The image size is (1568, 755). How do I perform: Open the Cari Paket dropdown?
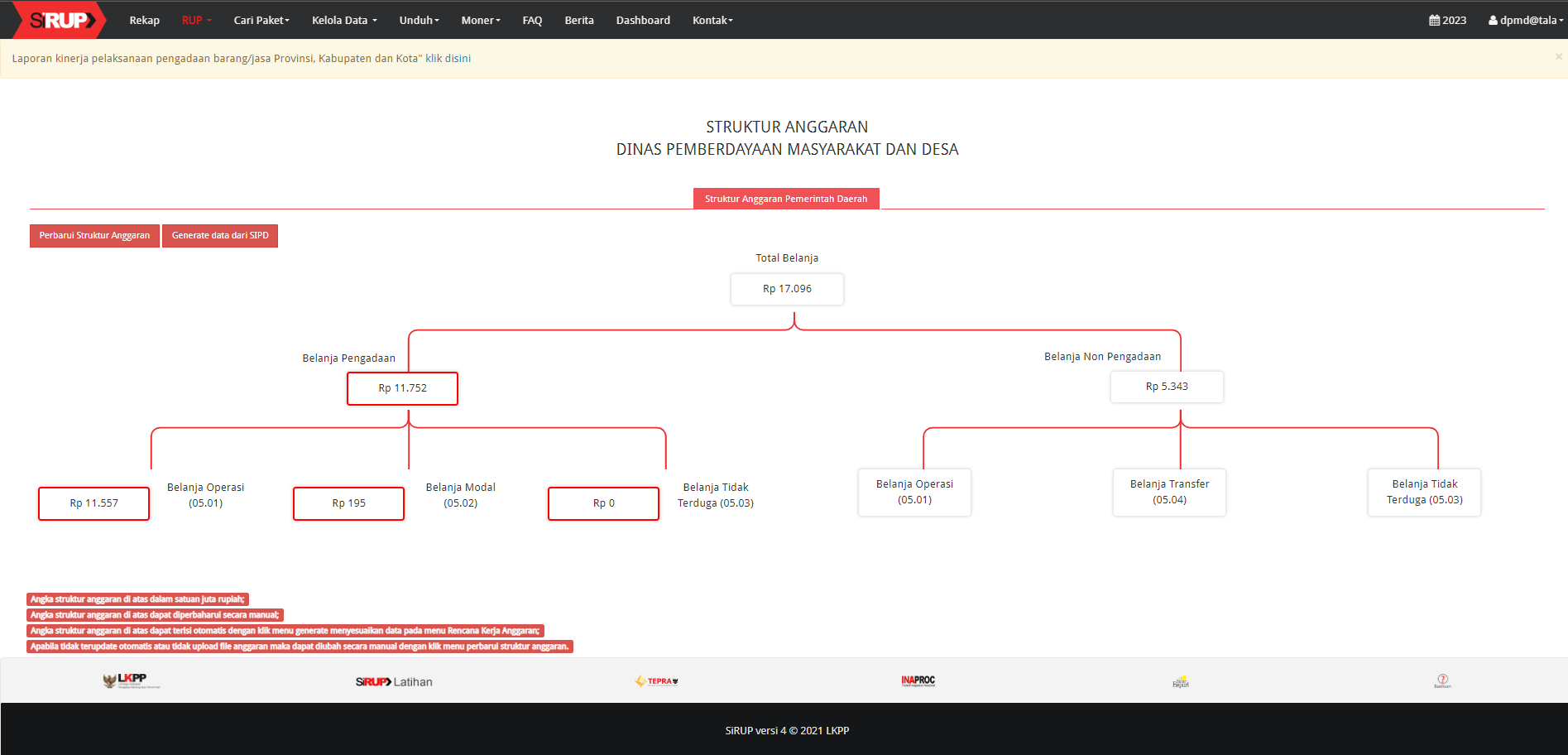[x=261, y=20]
